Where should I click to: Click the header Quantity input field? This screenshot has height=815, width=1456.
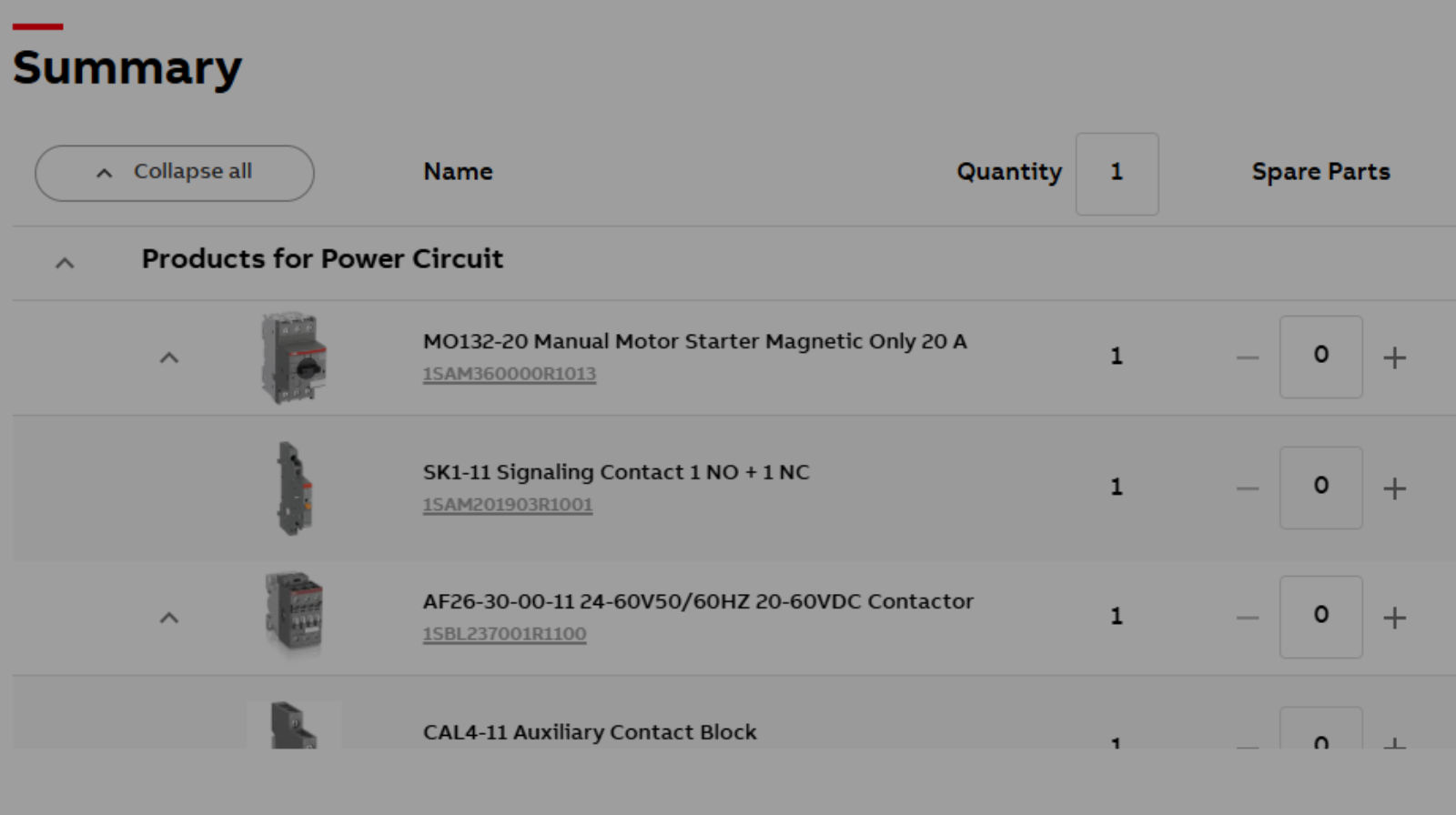click(x=1117, y=174)
